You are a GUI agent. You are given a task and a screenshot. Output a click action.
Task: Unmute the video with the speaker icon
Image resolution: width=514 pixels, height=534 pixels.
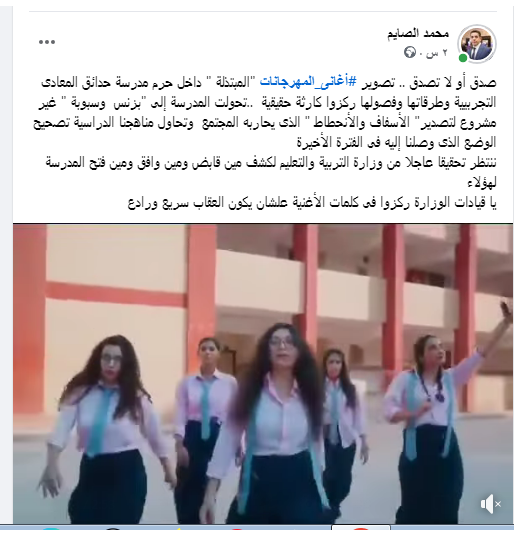coord(490,504)
